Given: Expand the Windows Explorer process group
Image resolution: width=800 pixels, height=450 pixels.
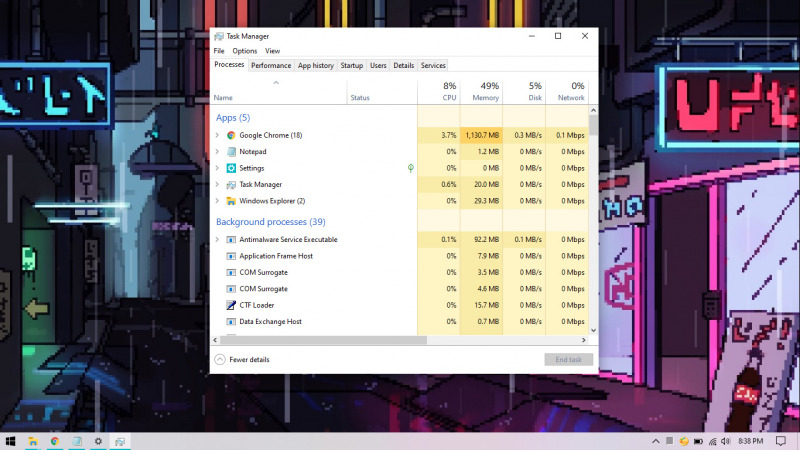Looking at the screenshot, I should pyautogui.click(x=217, y=201).
